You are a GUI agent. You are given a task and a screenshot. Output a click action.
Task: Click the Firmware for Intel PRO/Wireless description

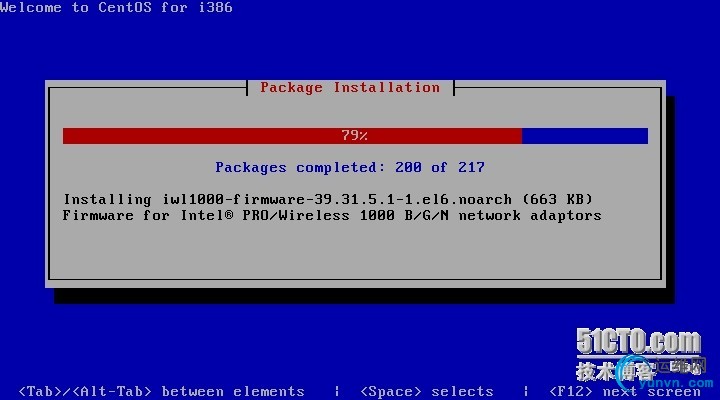332,215
